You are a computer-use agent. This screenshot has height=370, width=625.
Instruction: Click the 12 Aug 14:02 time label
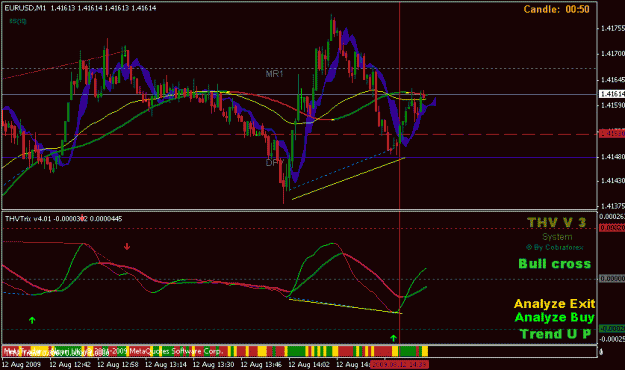309,364
